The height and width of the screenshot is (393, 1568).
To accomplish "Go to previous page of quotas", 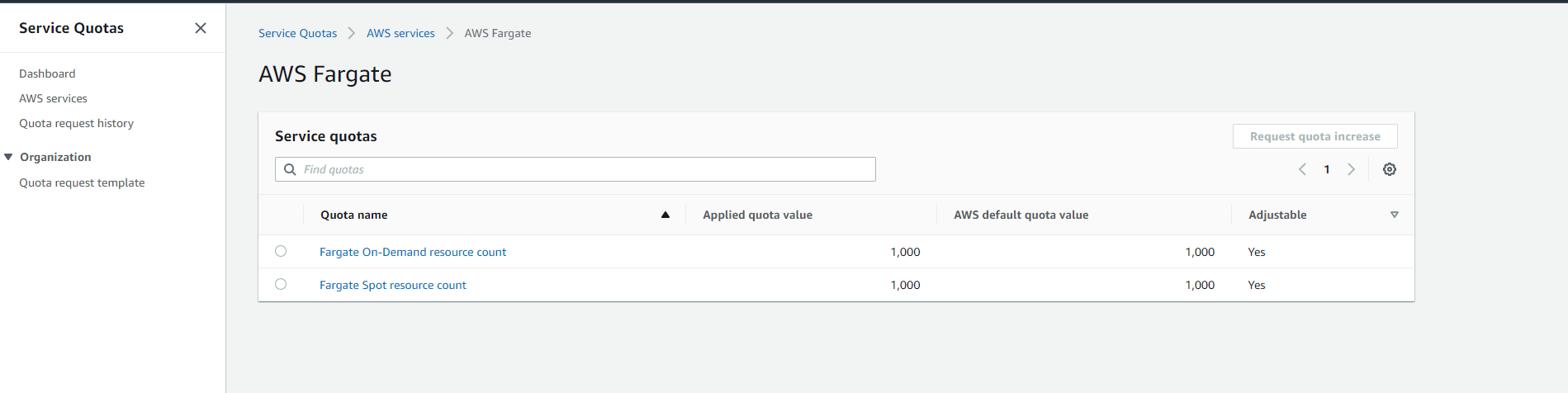I will coord(1302,169).
